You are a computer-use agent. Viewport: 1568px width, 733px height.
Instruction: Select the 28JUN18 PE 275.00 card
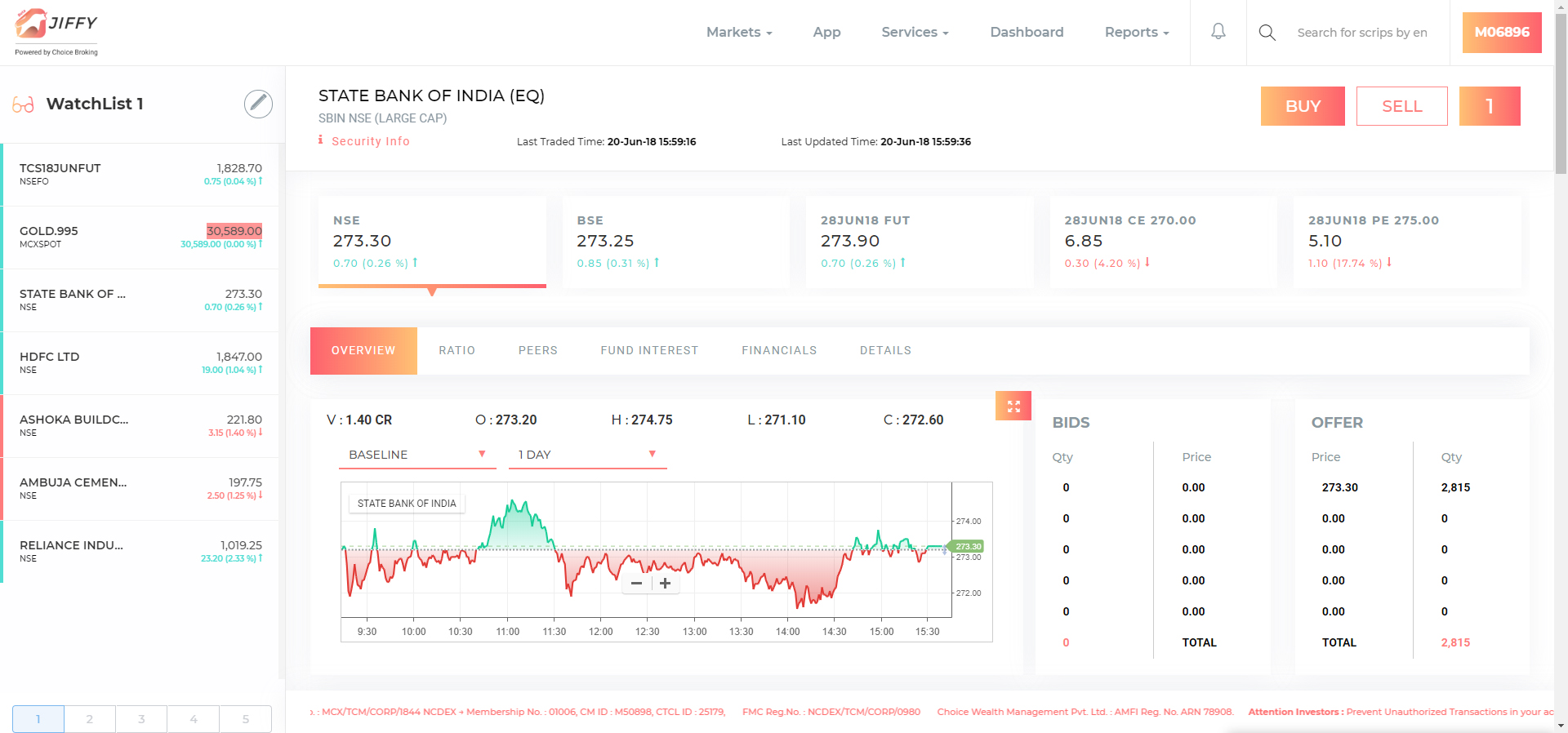pos(1407,242)
